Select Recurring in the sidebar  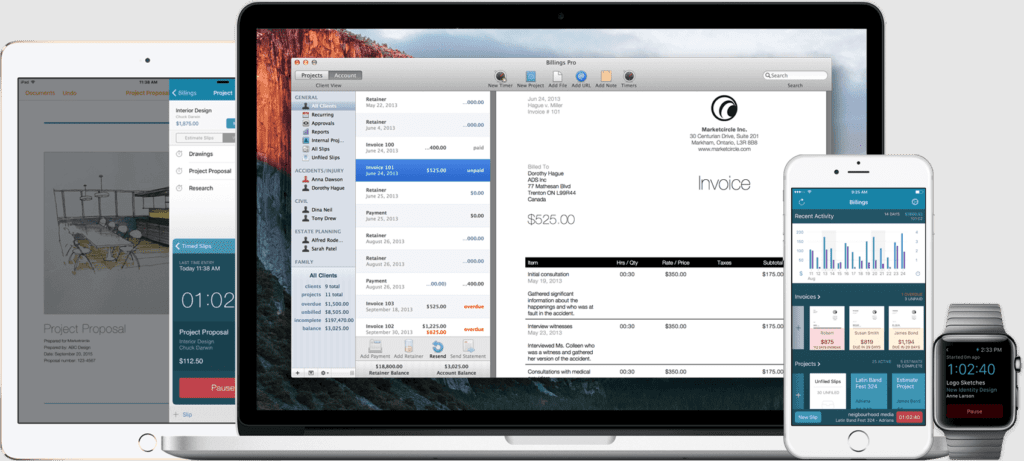tap(322, 114)
